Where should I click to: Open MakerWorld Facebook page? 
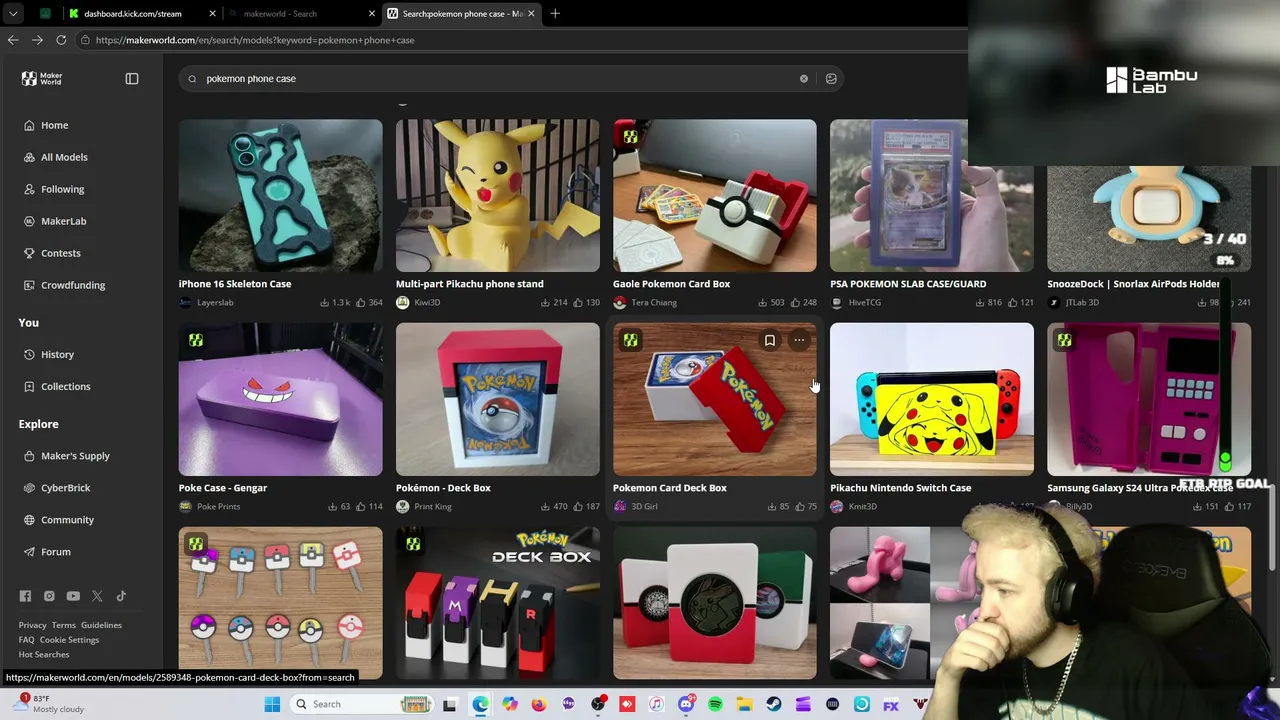click(25, 596)
